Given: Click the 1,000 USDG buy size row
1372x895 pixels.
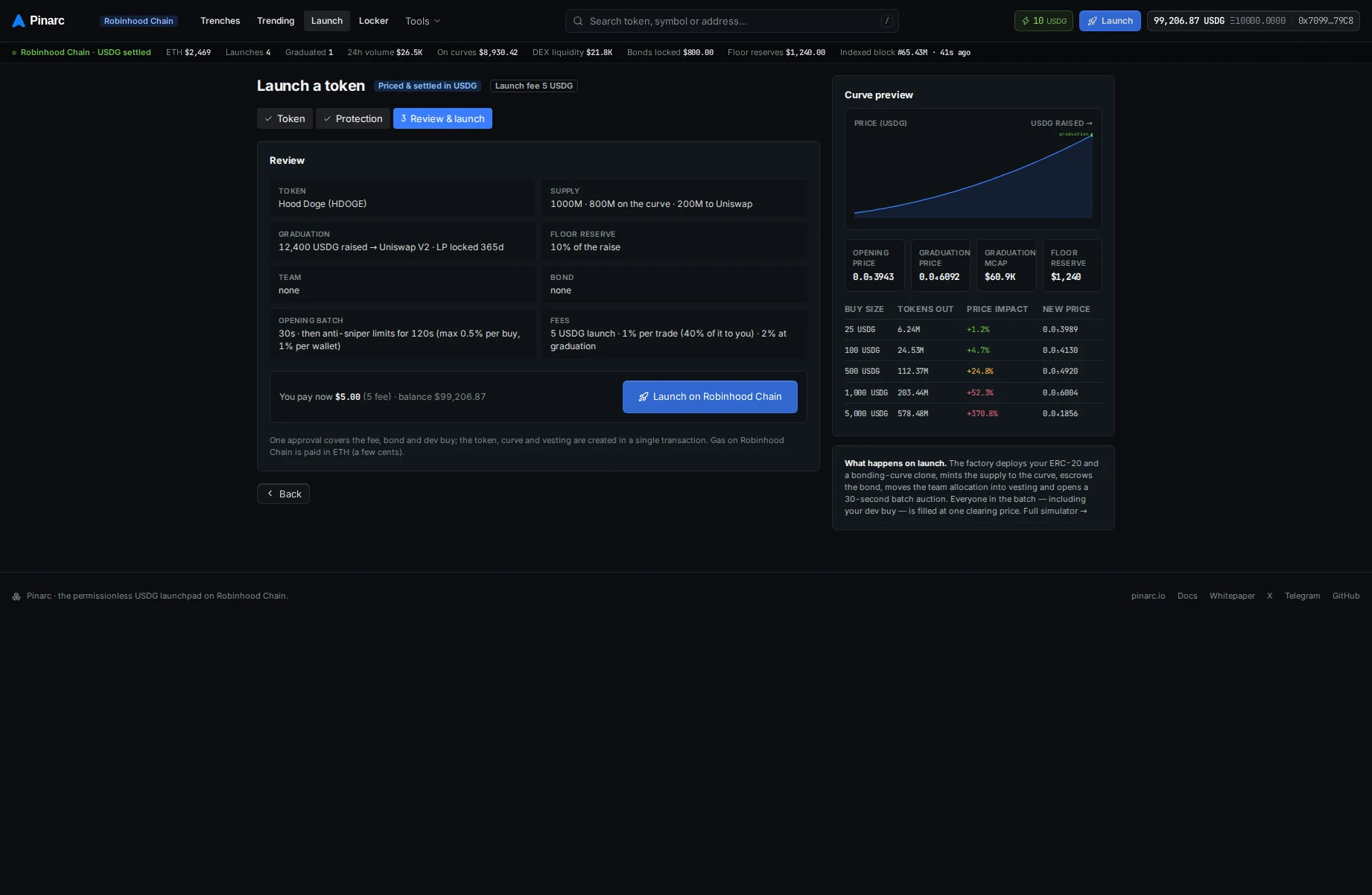Looking at the screenshot, I should tap(973, 392).
